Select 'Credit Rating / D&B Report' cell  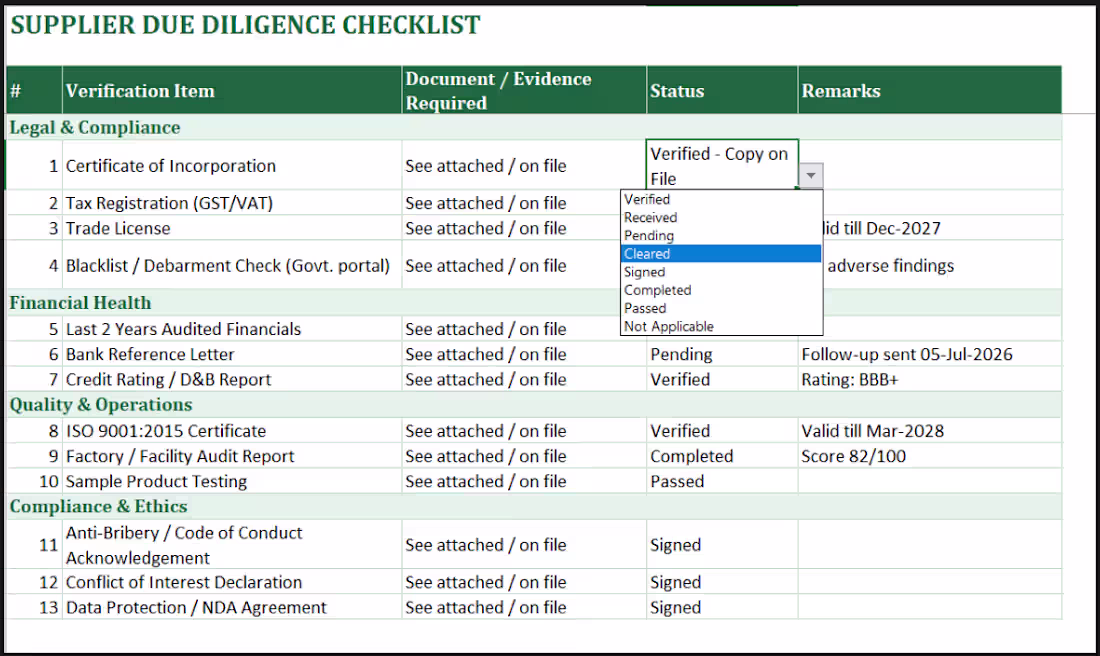232,380
